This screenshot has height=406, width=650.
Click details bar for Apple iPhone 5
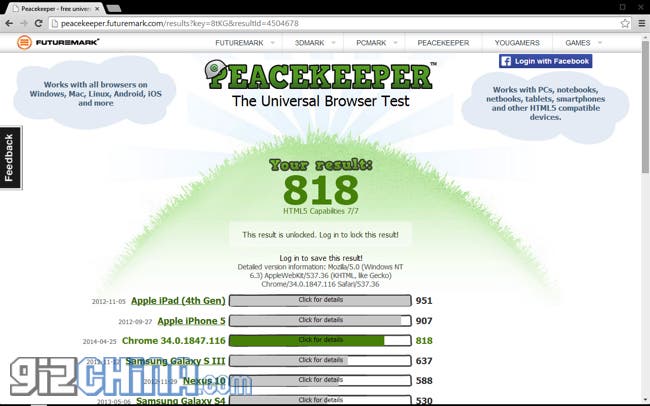click(320, 320)
